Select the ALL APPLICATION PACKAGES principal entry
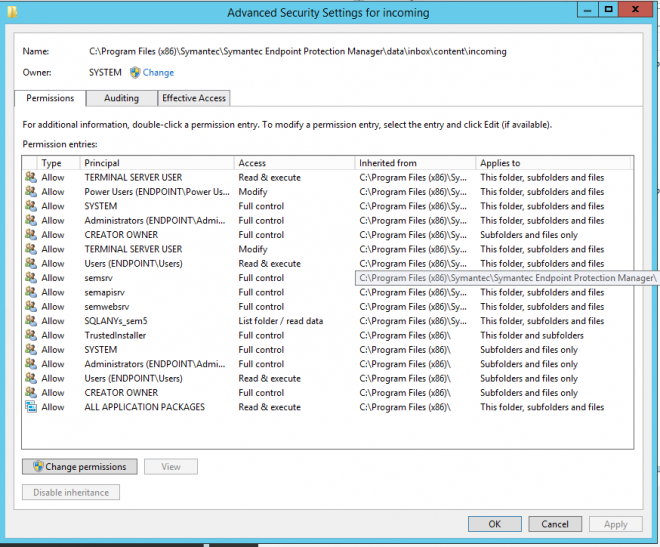The width and height of the screenshot is (660, 547). tap(145, 407)
